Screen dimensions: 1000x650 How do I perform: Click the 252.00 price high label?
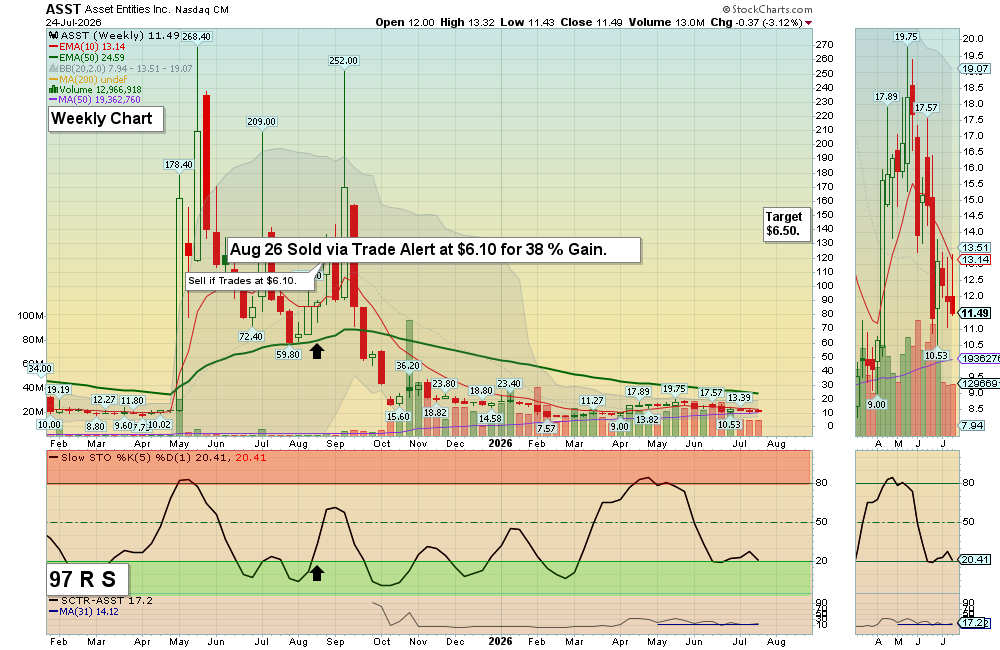tap(344, 61)
